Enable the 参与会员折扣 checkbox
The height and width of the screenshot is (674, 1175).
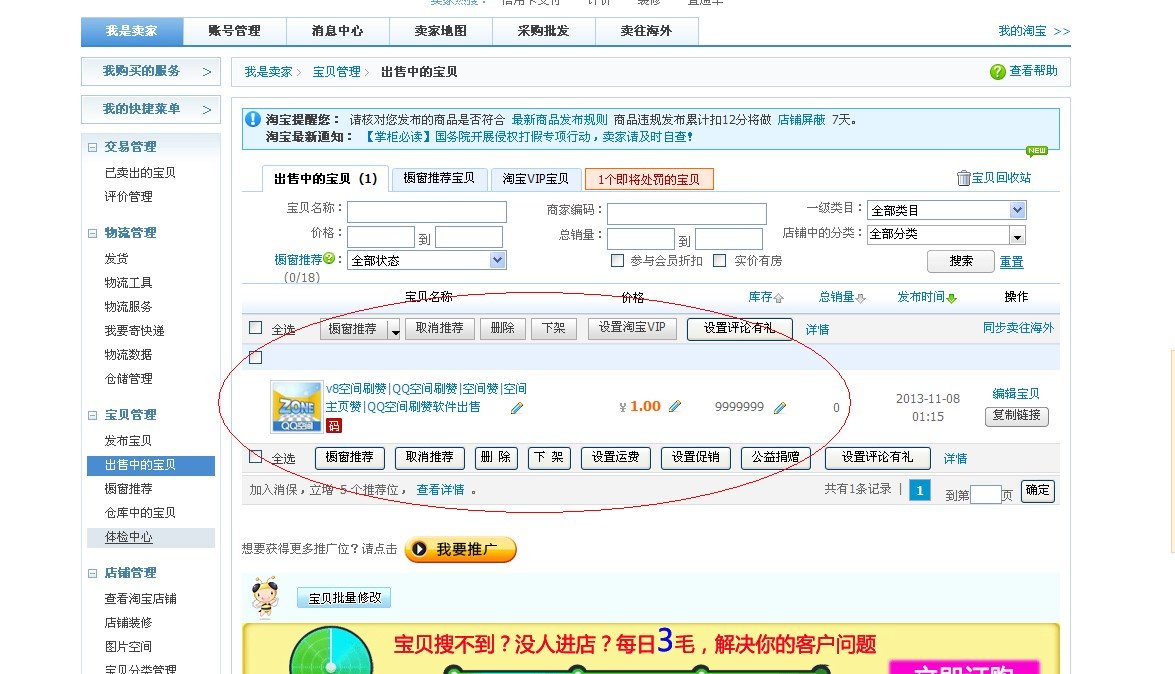[618, 261]
